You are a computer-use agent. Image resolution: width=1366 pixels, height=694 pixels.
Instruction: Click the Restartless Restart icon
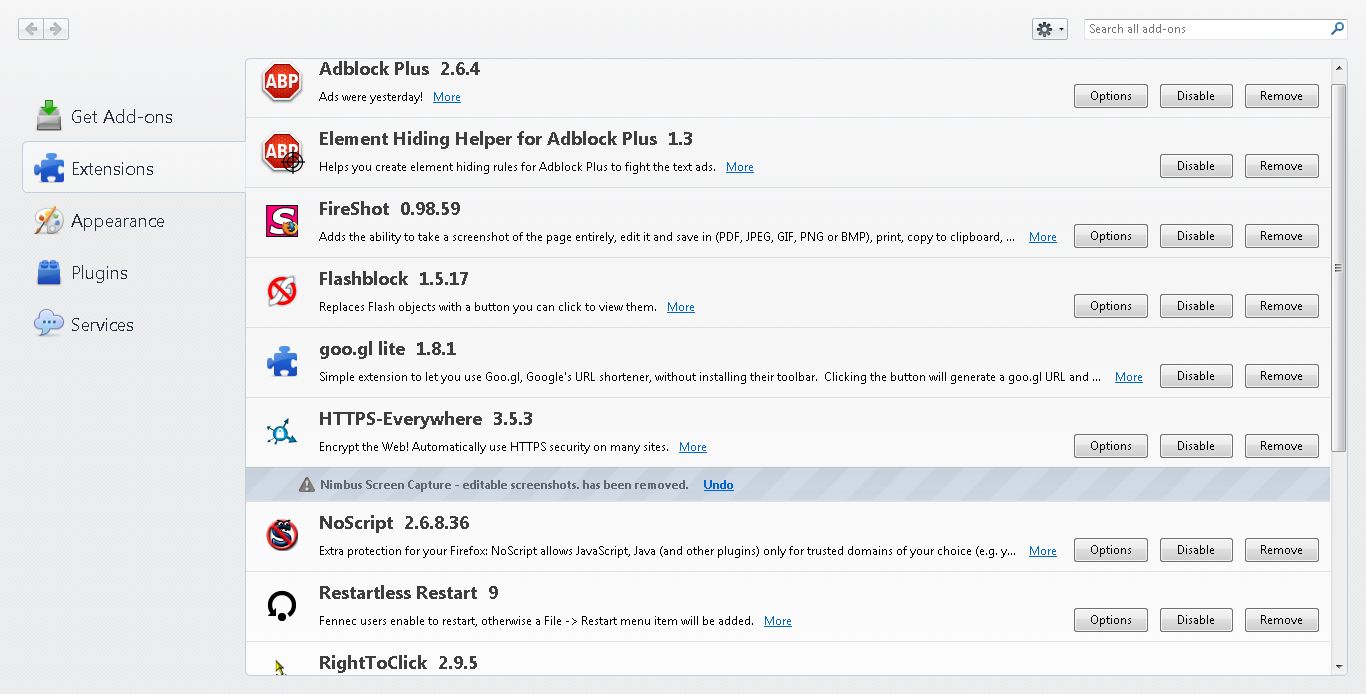click(282, 605)
